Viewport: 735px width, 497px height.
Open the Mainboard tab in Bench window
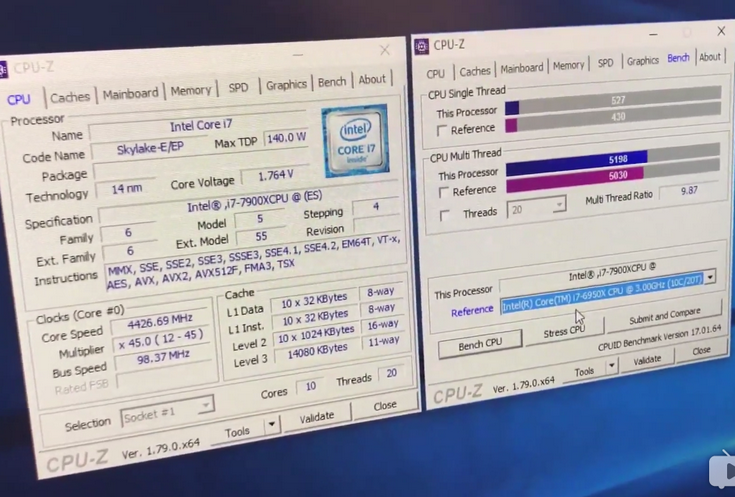point(521,68)
